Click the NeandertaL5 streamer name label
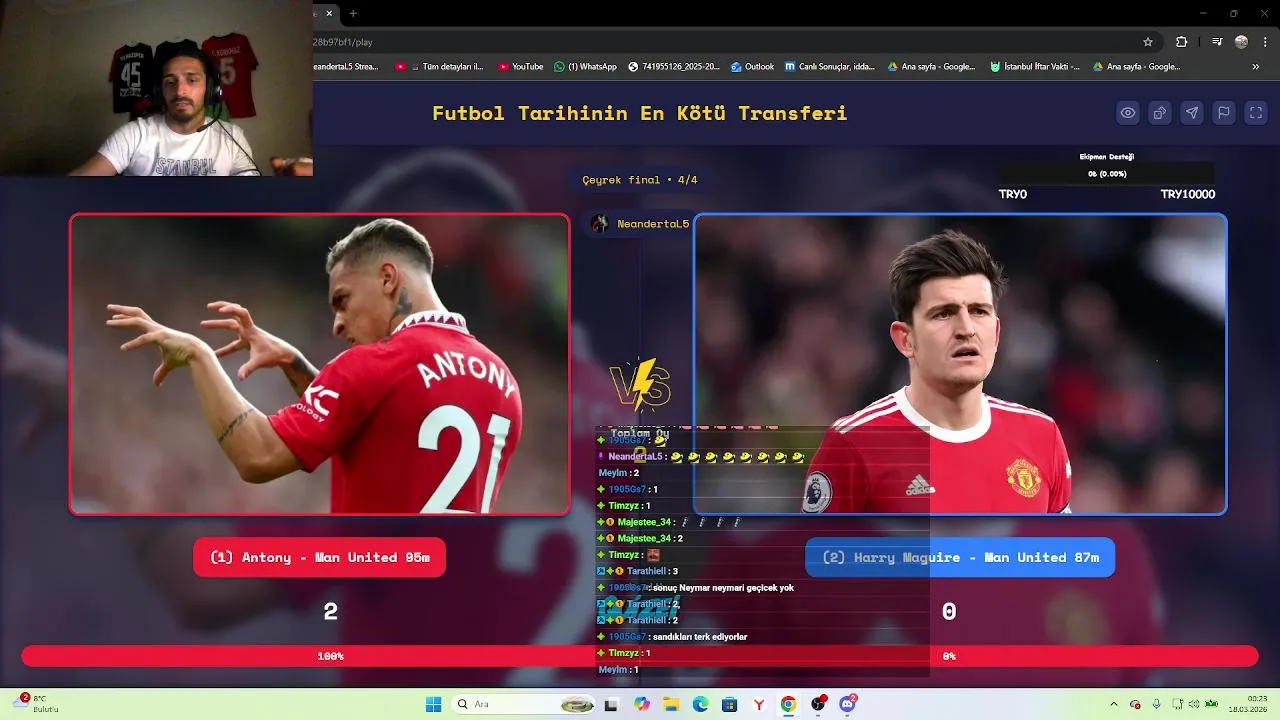 [x=653, y=224]
